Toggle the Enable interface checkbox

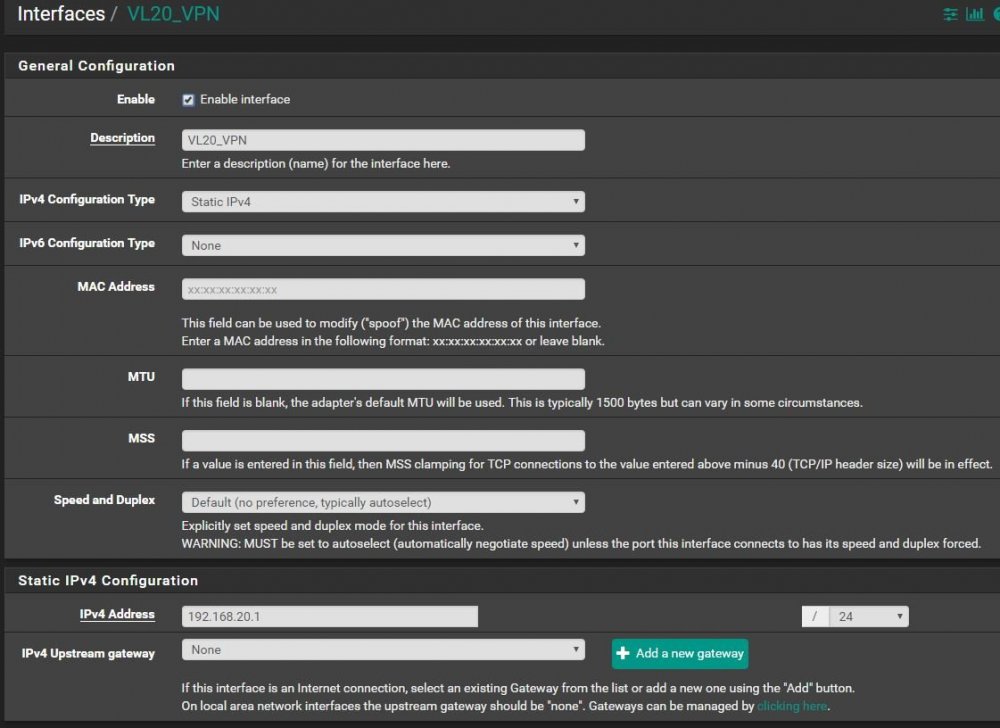pyautogui.click(x=188, y=100)
